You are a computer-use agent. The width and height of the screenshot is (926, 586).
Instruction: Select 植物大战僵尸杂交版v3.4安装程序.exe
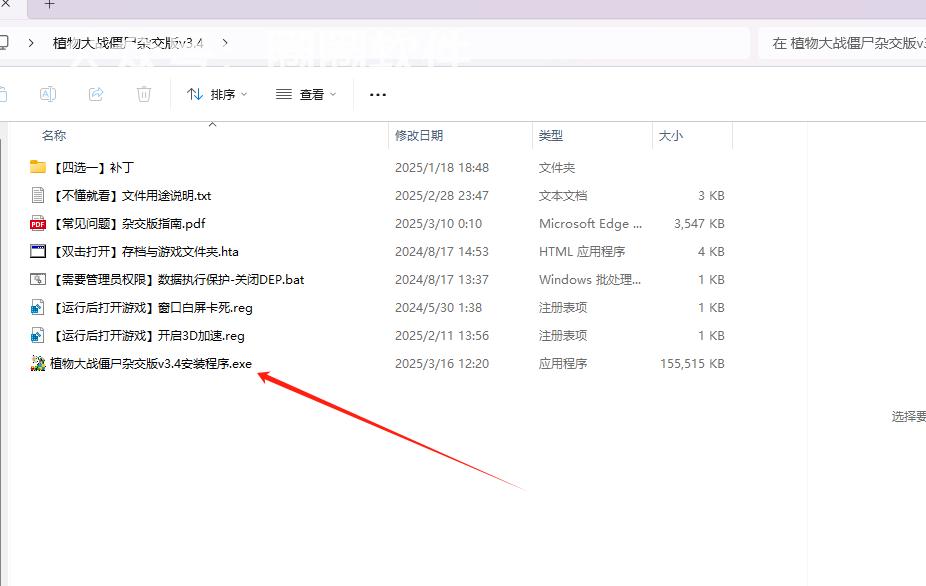[151, 363]
